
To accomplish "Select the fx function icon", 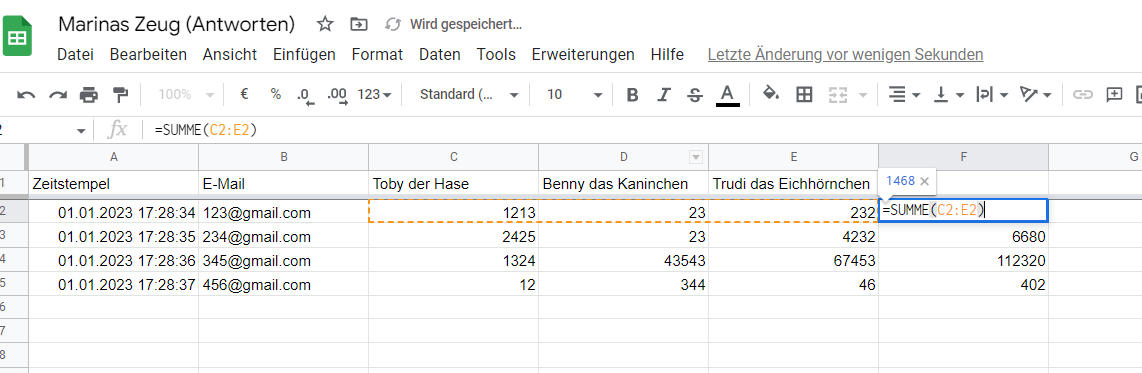I will [x=117, y=130].
